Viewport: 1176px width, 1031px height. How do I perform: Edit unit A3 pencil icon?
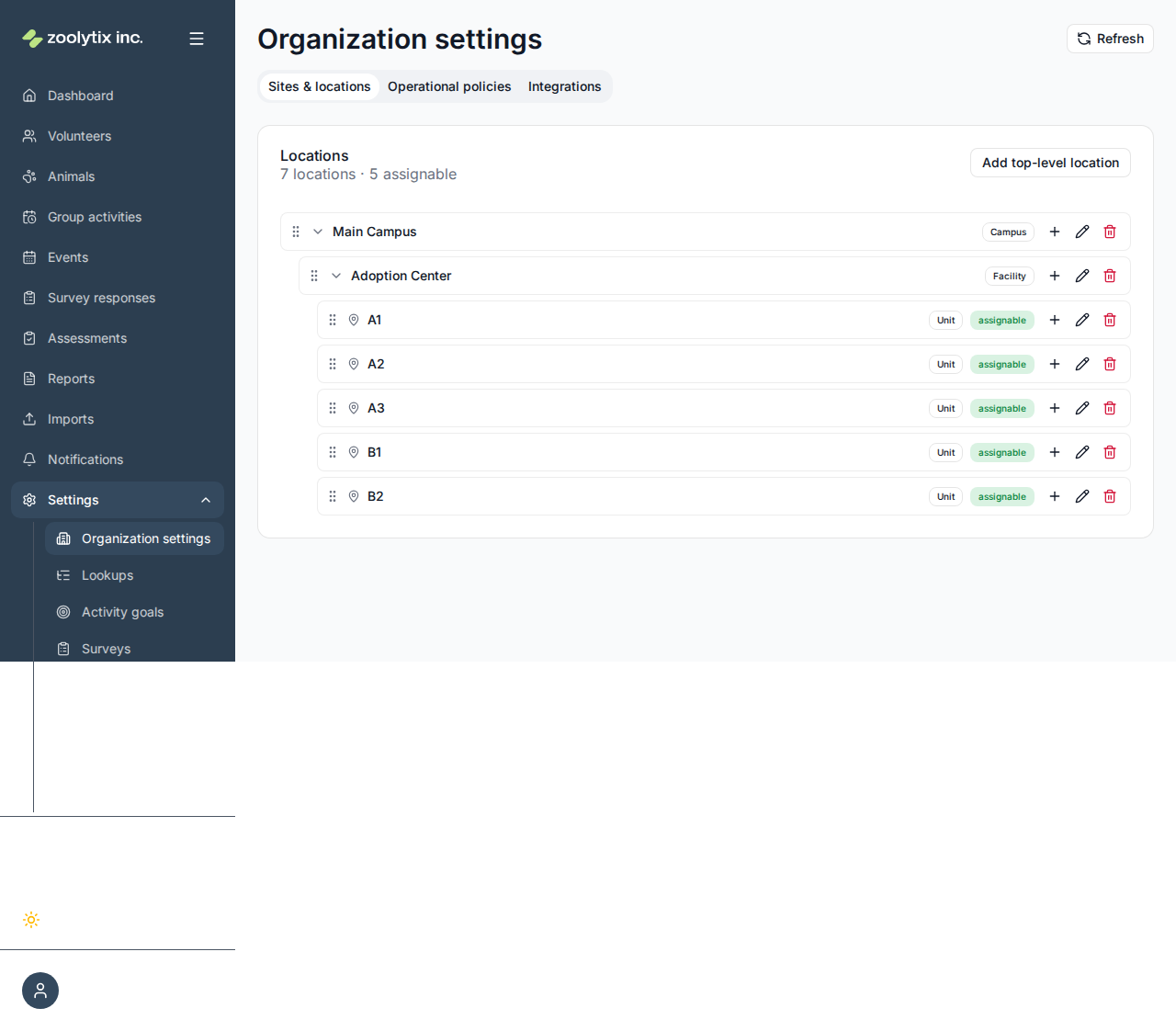tap(1082, 408)
